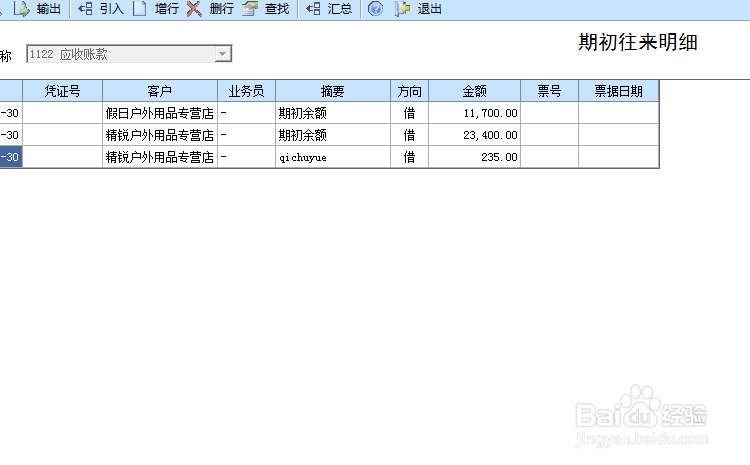Image resolution: width=750 pixels, height=465 pixels.
Task: Select the highlighted -30 date cell
Action: click(x=11, y=157)
